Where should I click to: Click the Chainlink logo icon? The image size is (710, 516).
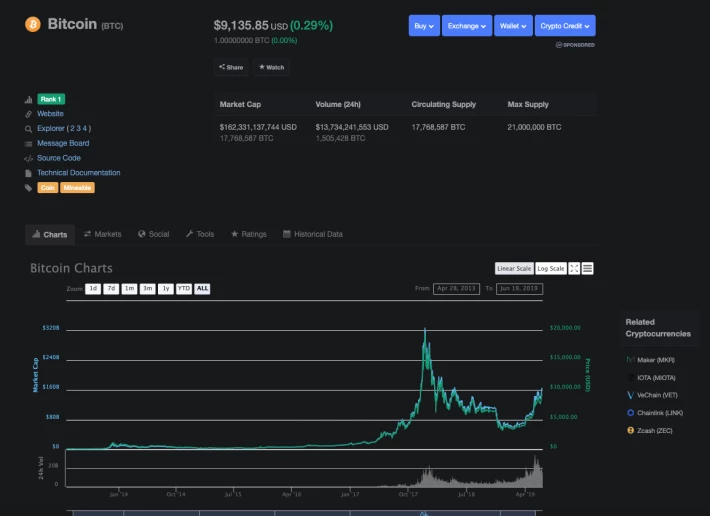[x=630, y=413]
